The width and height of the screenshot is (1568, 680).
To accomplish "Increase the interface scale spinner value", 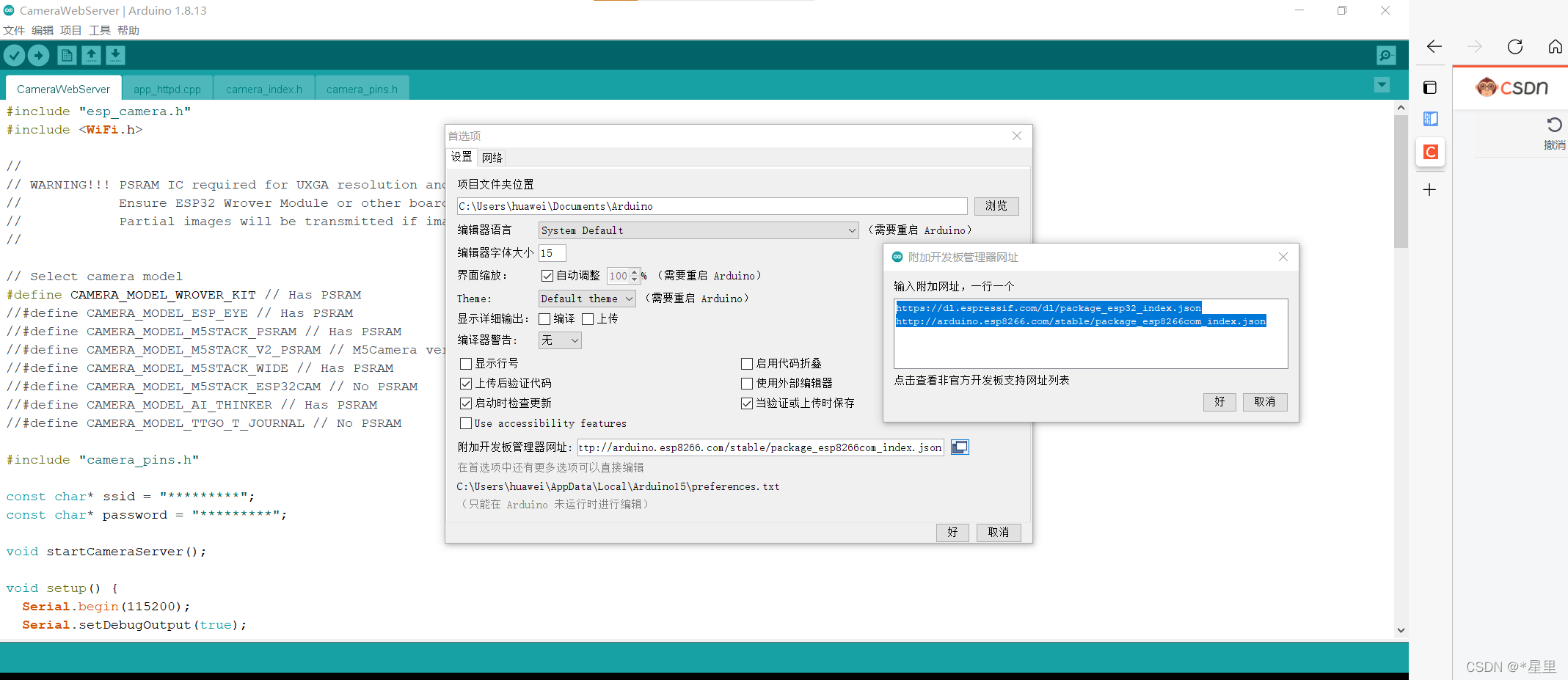I will (635, 272).
